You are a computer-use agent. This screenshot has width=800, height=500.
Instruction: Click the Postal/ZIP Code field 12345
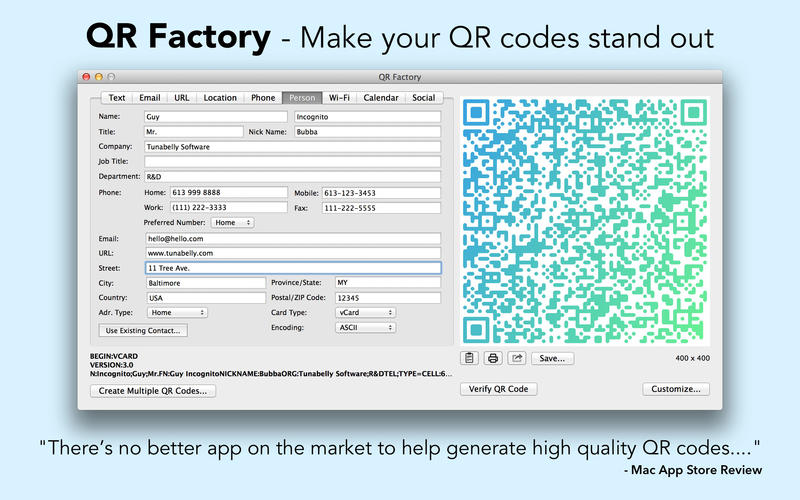tap(388, 298)
